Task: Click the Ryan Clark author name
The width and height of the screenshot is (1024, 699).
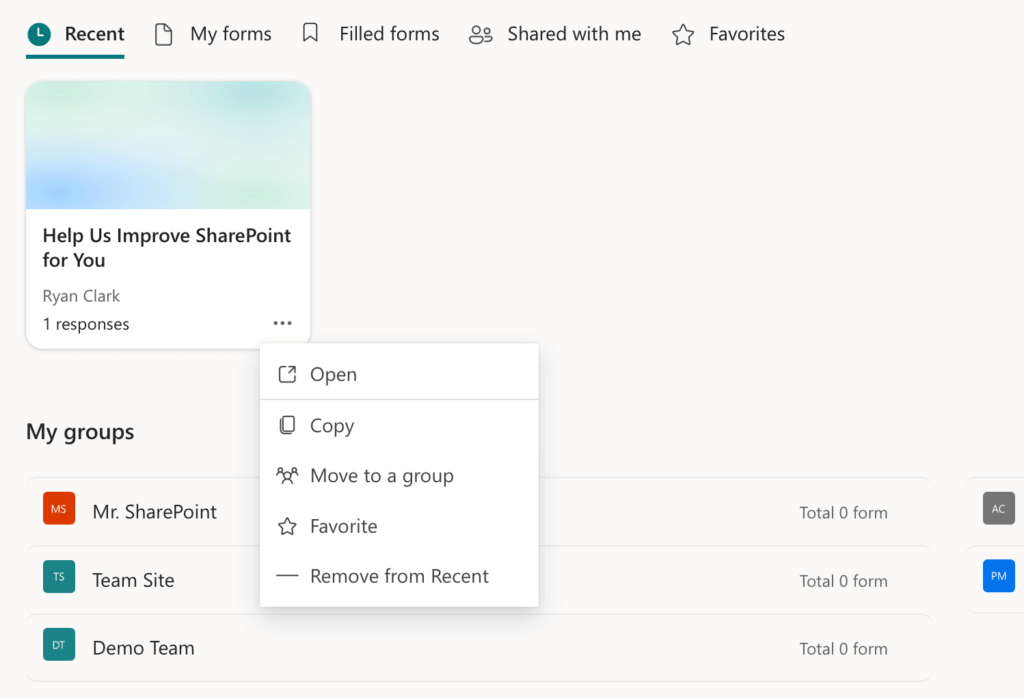Action: [81, 296]
